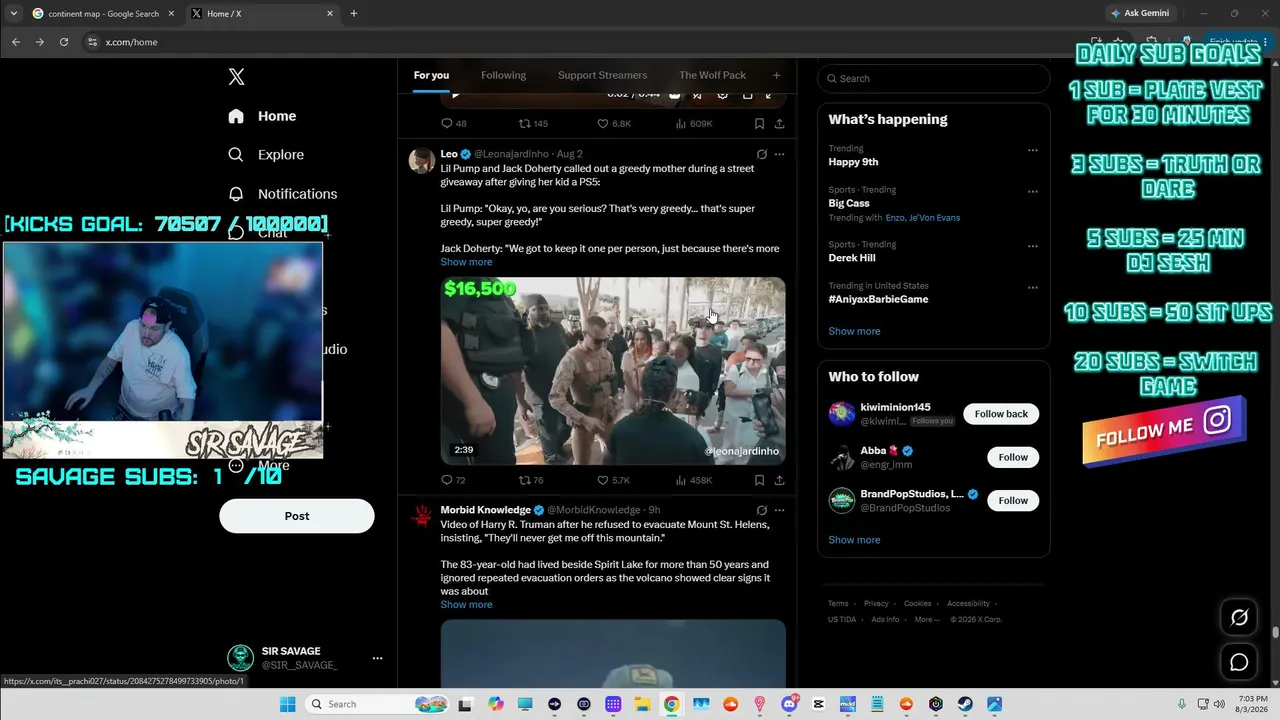Viewport: 1280px width, 720px height.
Task: Open the floating Messages button
Action: [x=1239, y=662]
